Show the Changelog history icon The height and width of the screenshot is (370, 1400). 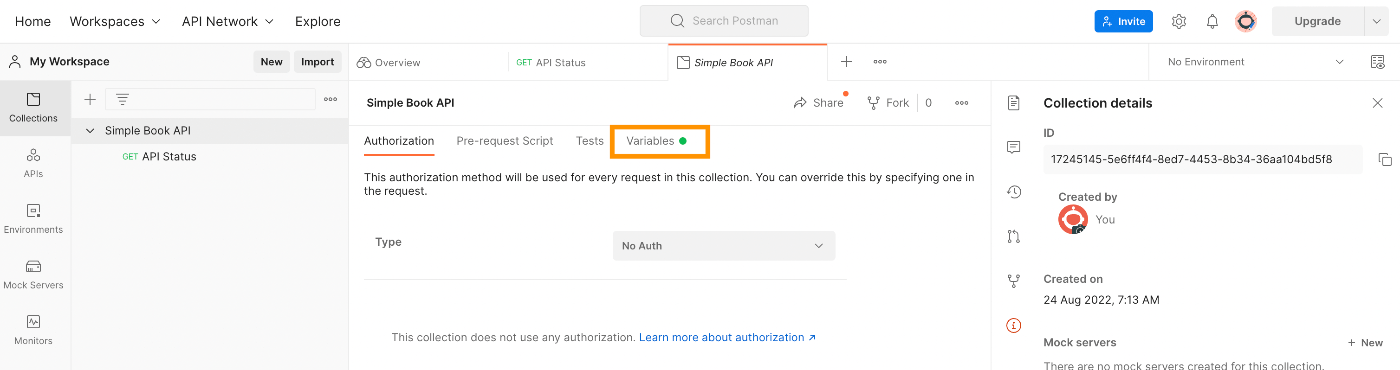[1014, 191]
